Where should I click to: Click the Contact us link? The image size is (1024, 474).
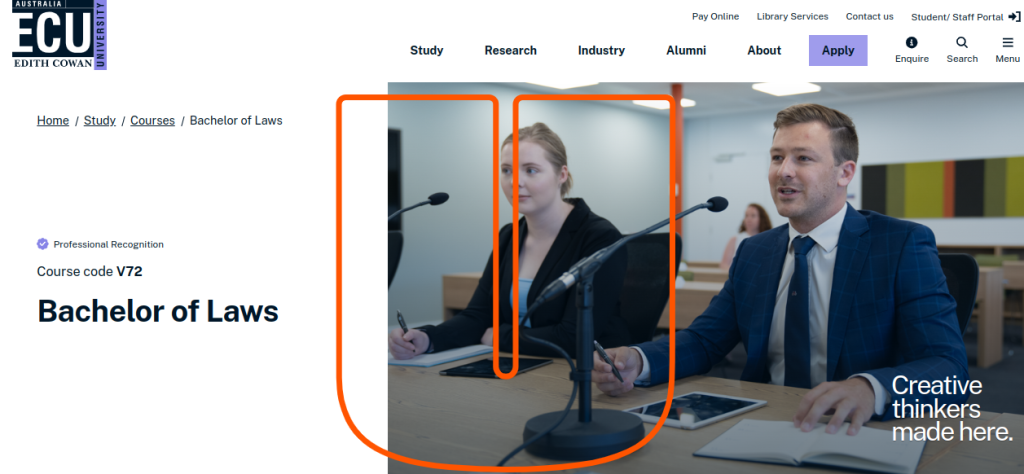coord(869,16)
